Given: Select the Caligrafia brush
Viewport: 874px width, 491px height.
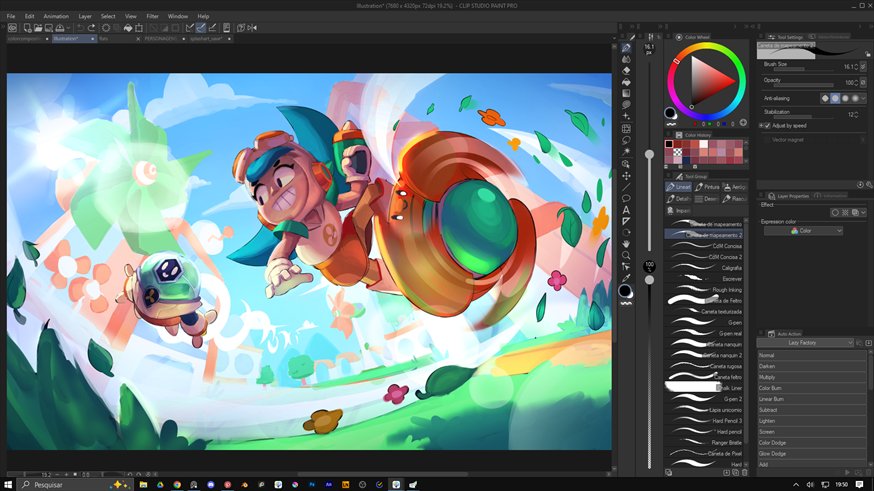Looking at the screenshot, I should [703, 268].
